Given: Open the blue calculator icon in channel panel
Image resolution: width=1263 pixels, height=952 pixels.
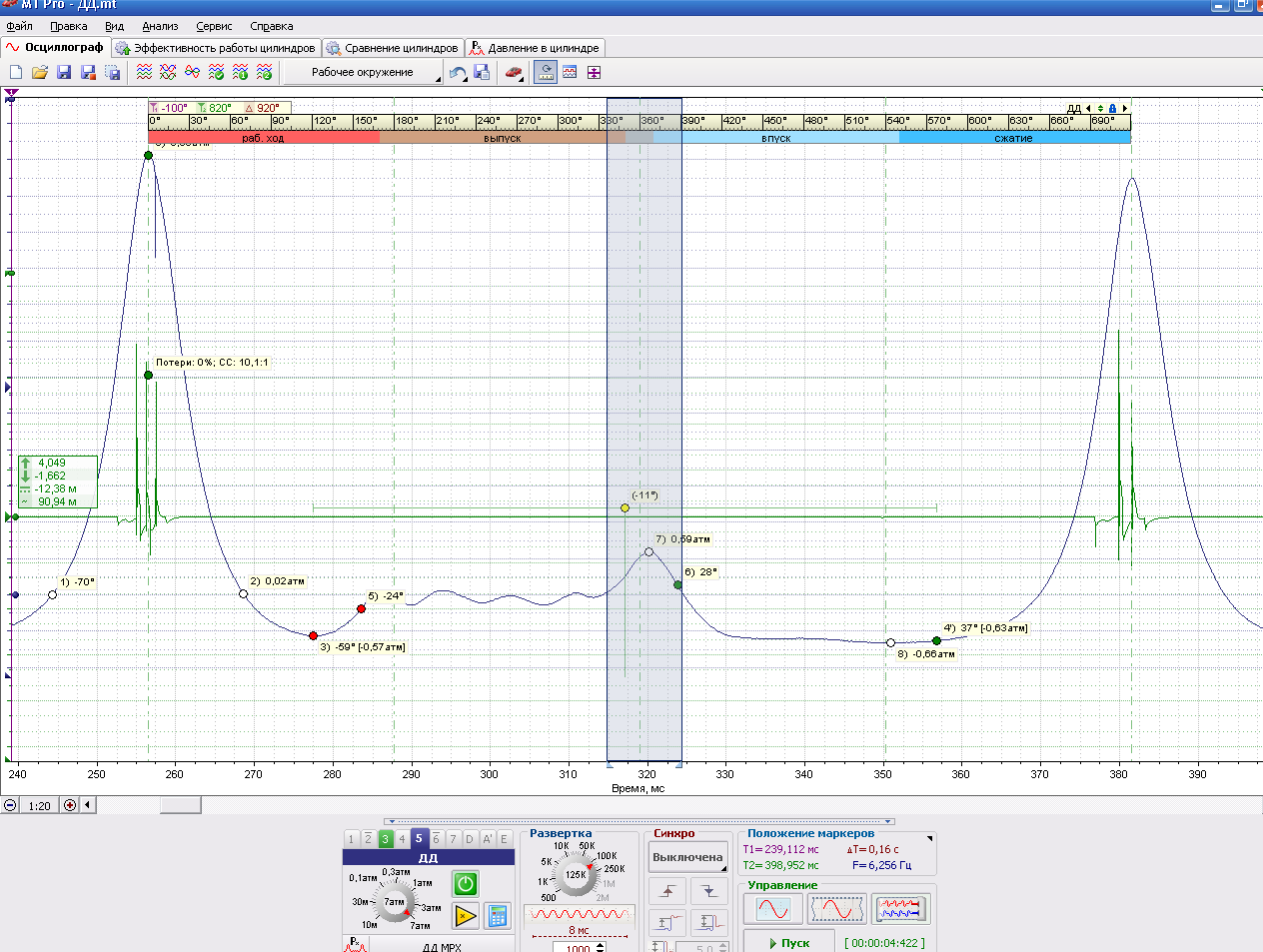Looking at the screenshot, I should pyautogui.click(x=498, y=915).
